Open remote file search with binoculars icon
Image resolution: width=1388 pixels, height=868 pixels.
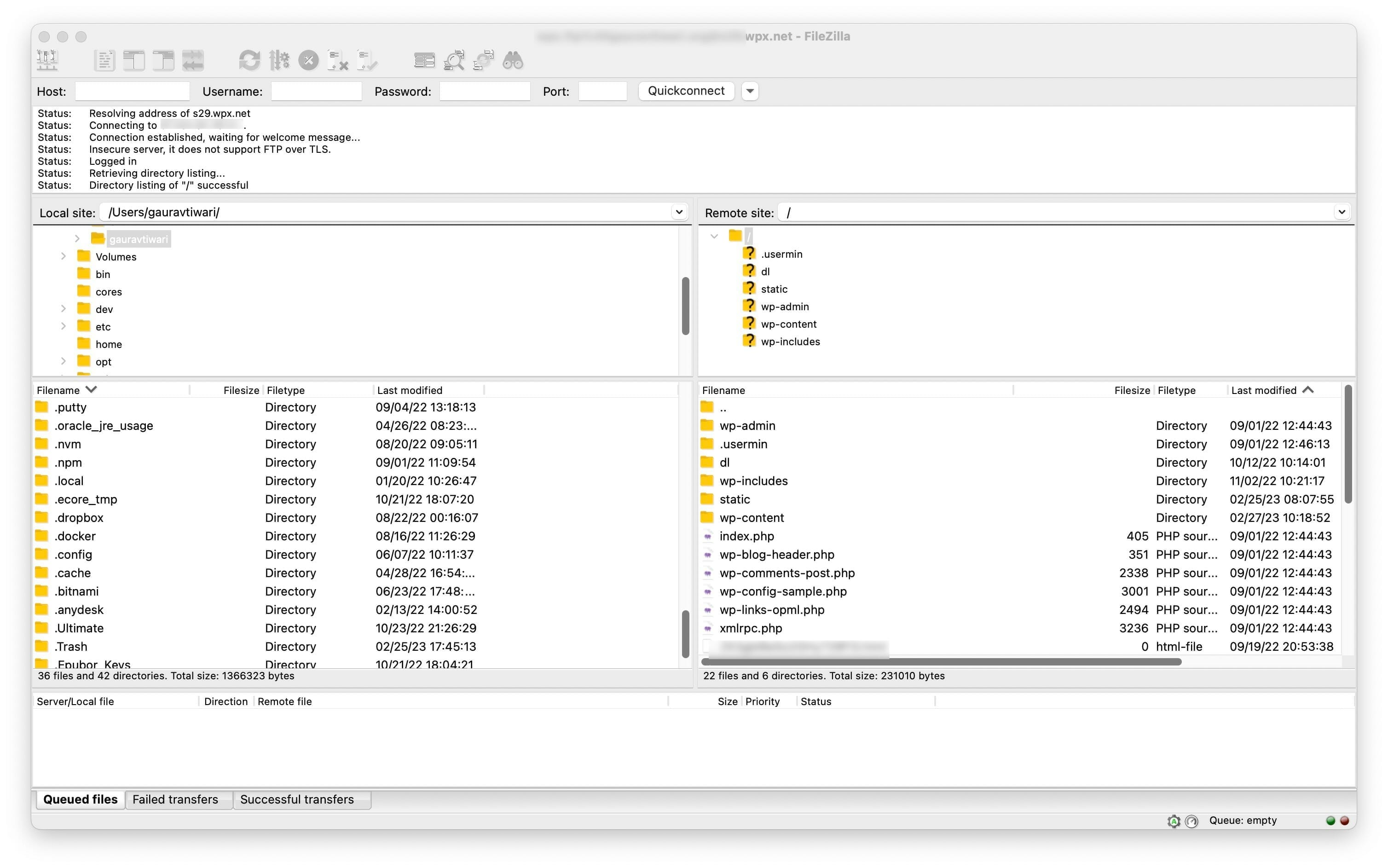pyautogui.click(x=513, y=60)
